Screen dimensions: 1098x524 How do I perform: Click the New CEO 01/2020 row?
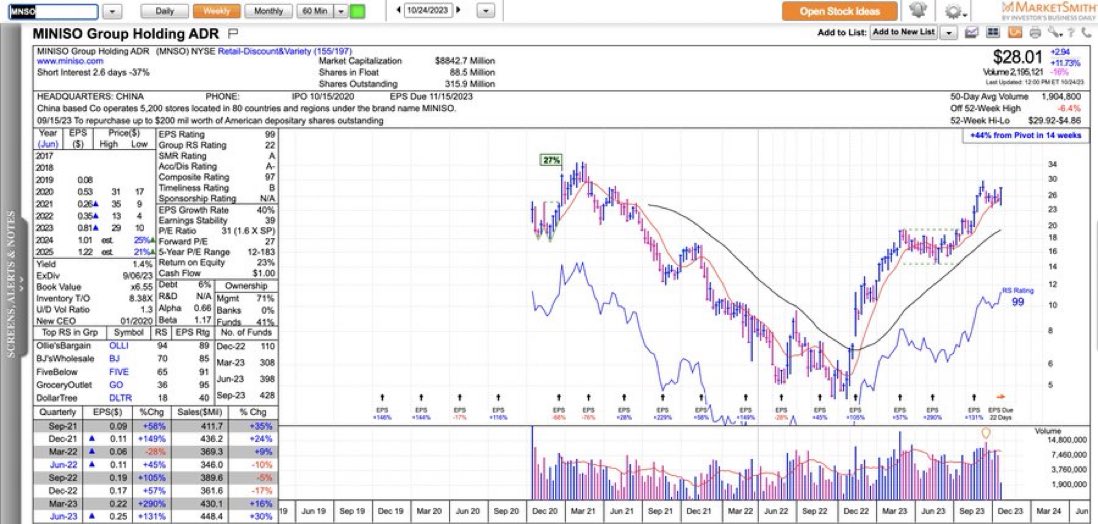click(95, 319)
